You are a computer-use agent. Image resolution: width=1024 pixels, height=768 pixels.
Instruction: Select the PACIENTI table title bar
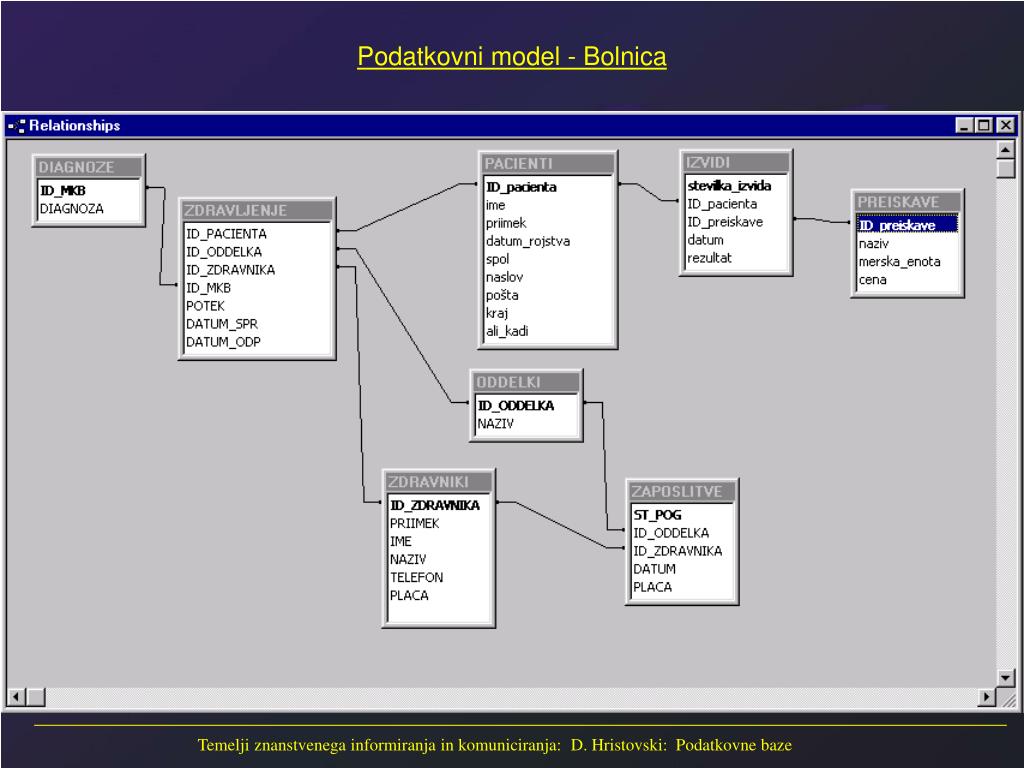(548, 163)
